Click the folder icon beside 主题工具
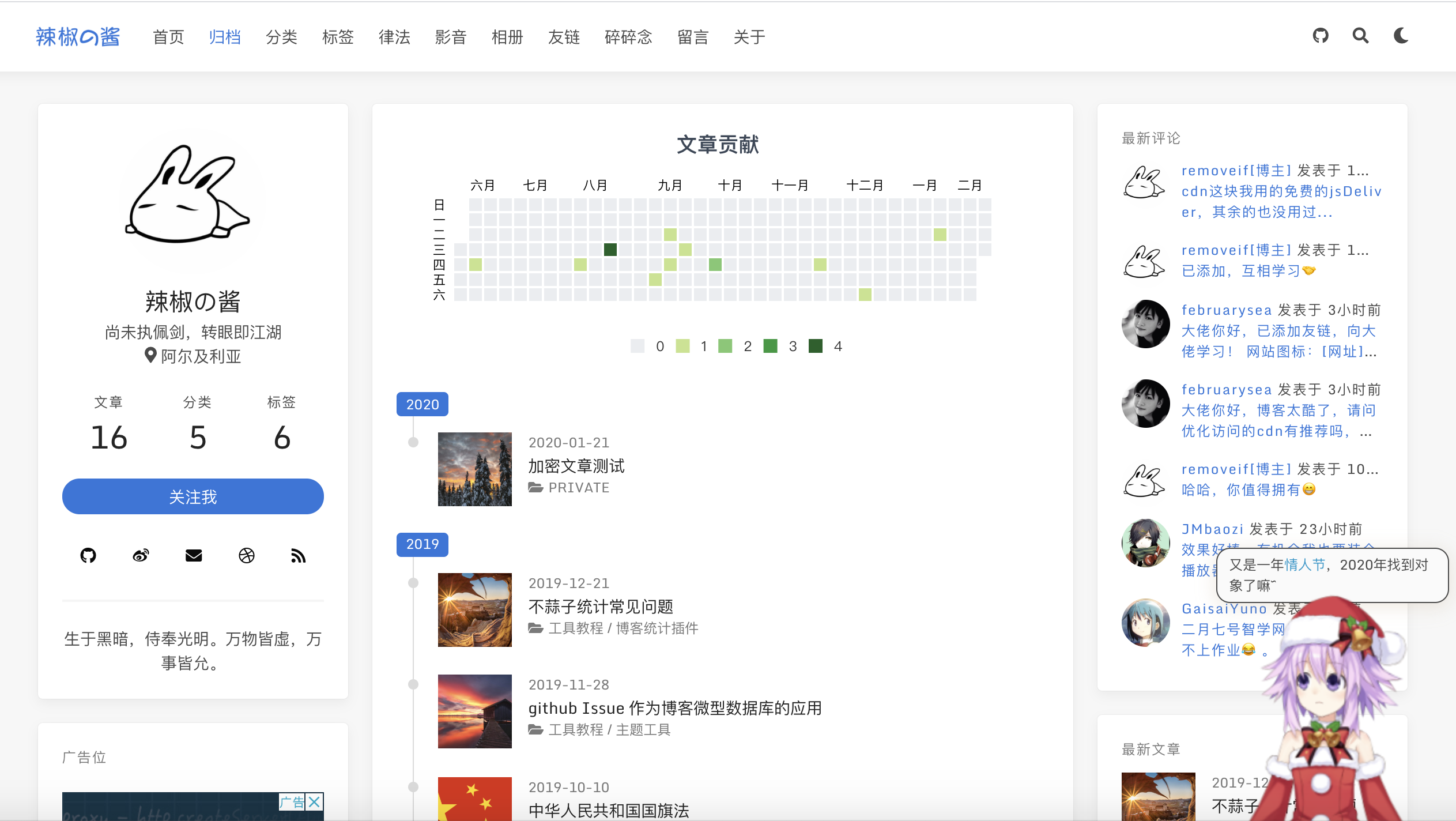The image size is (1456, 821). 536,730
